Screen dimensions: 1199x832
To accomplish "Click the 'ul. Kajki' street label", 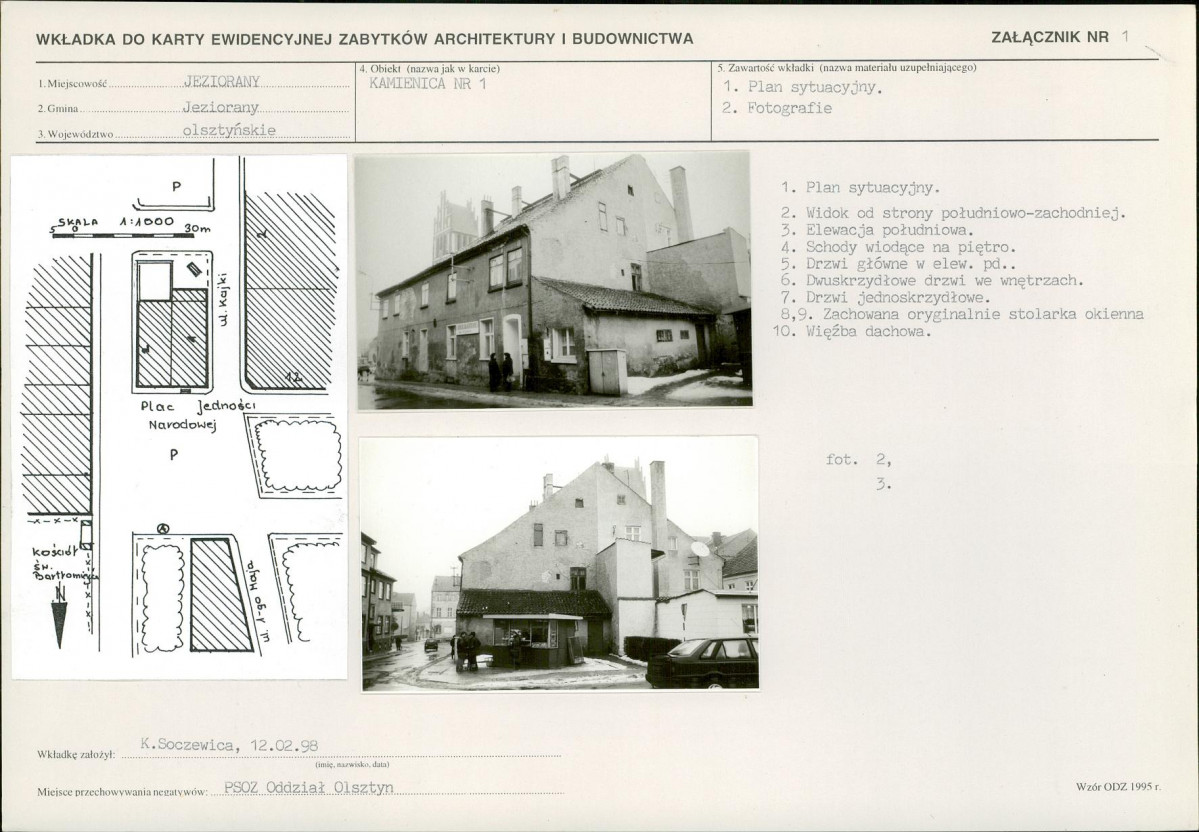I will tap(223, 299).
